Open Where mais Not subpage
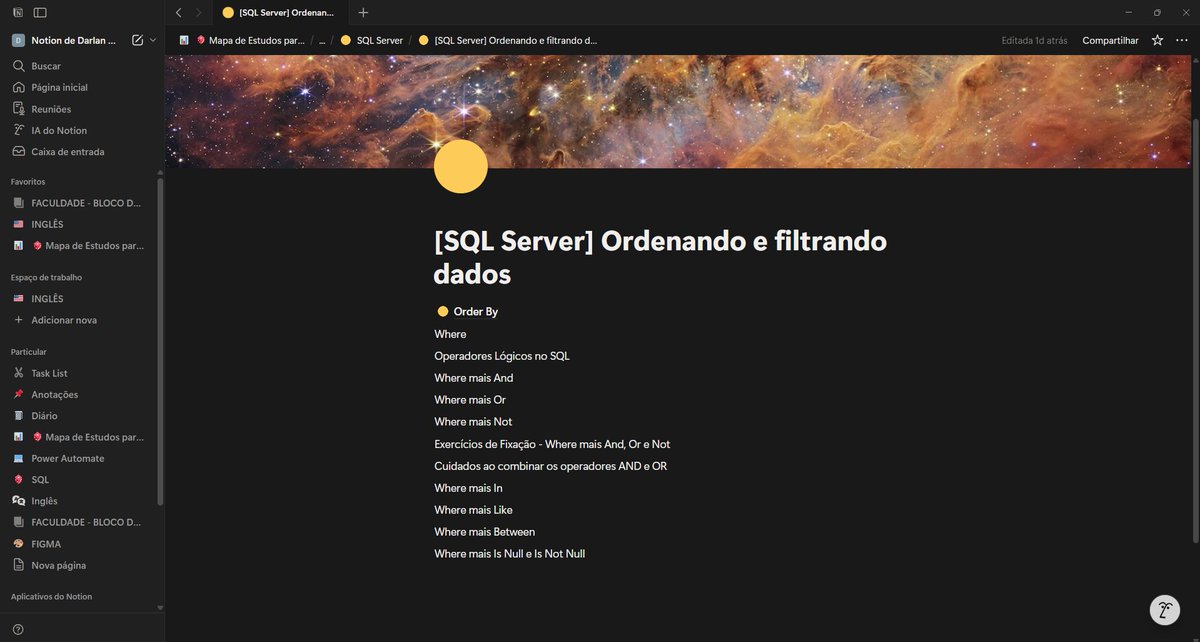The height and width of the screenshot is (642, 1200). 473,422
